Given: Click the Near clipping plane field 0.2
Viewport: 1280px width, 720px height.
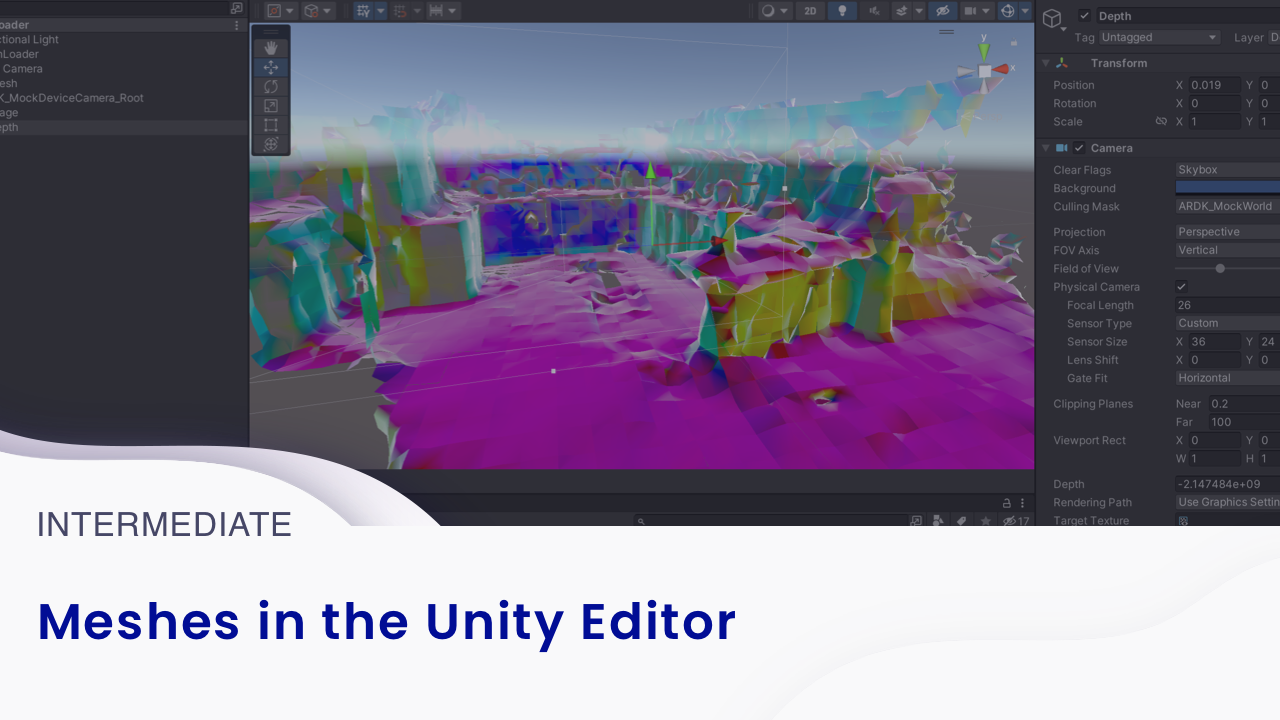Looking at the screenshot, I should coord(1243,404).
